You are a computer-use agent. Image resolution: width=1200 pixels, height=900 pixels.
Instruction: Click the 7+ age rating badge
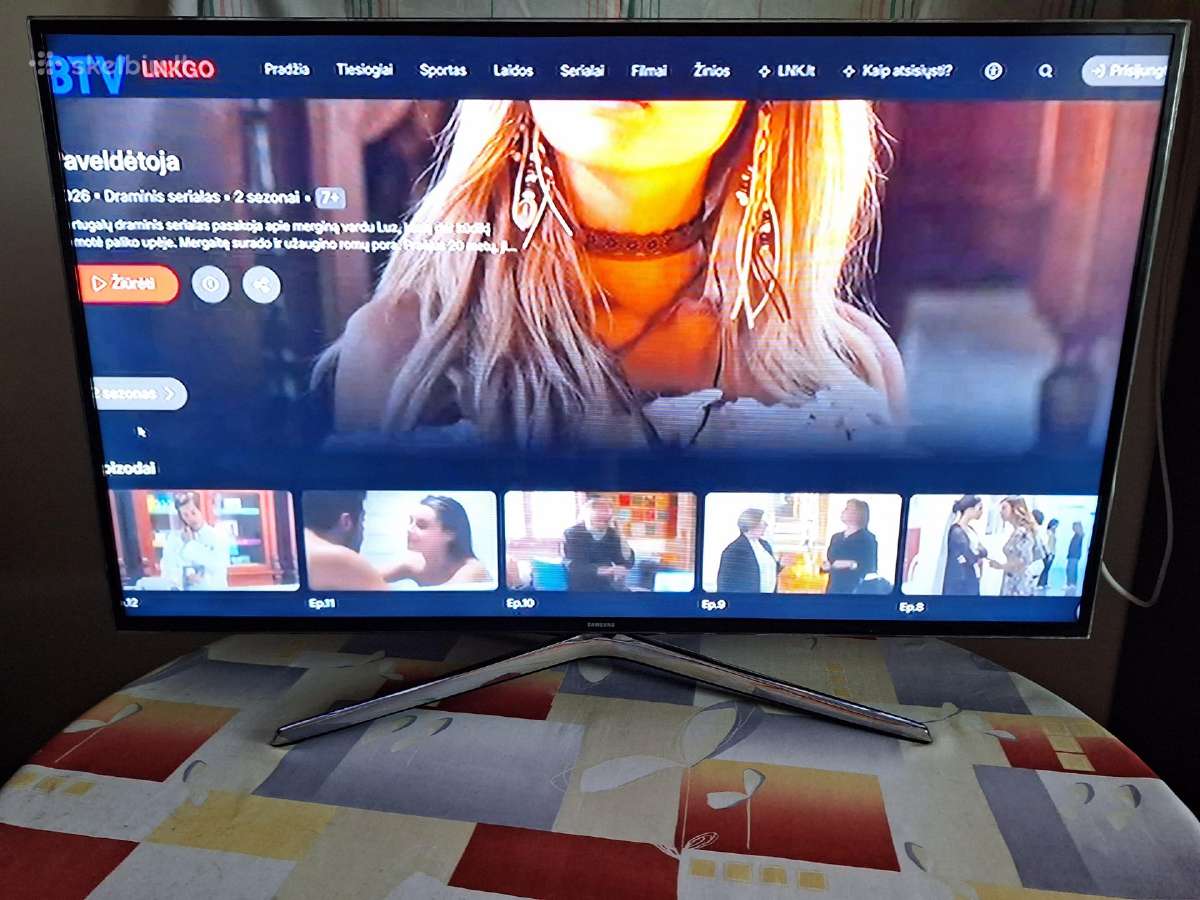coord(331,197)
